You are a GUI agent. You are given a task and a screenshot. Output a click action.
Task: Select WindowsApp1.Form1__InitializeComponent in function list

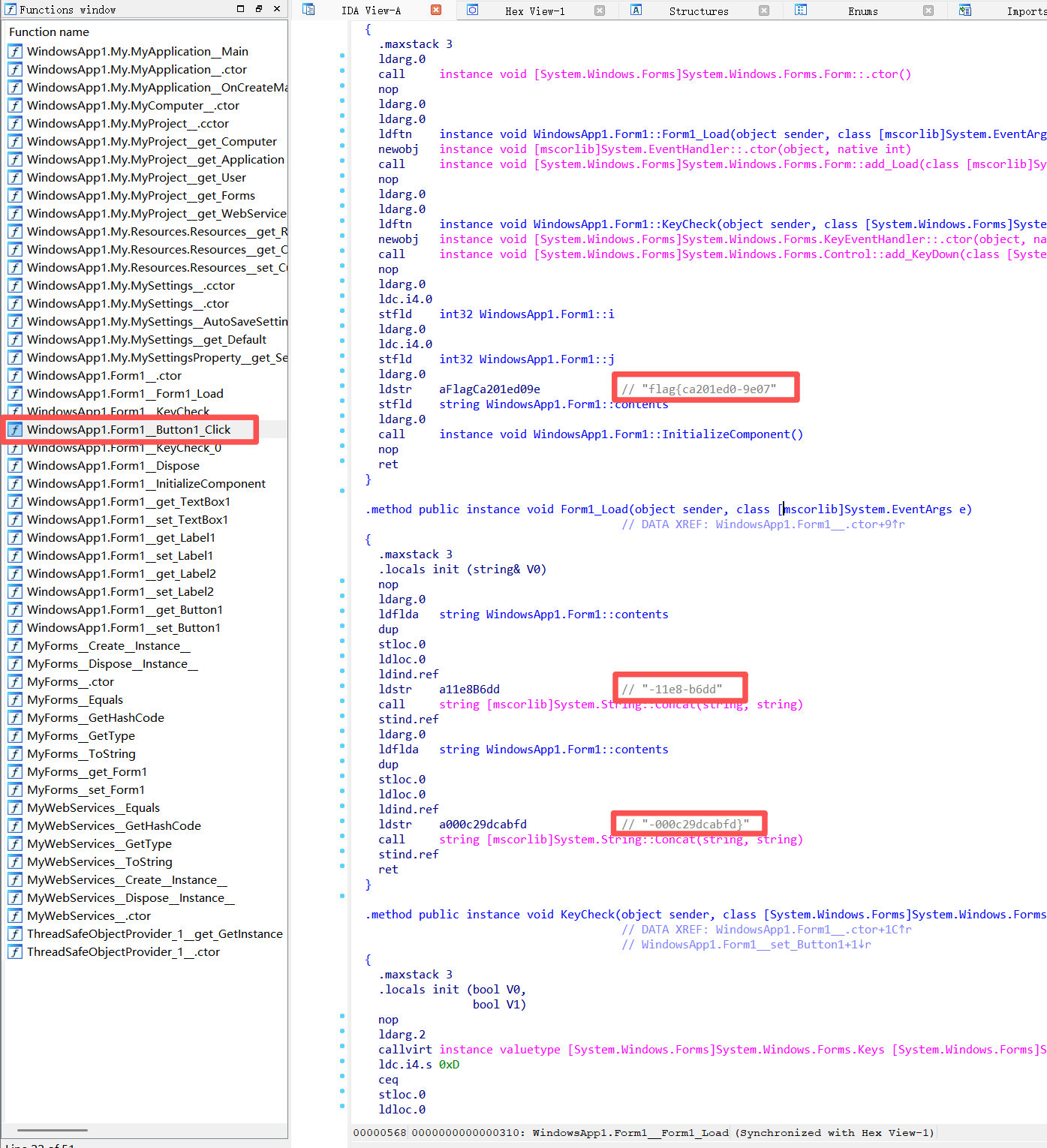(x=146, y=484)
